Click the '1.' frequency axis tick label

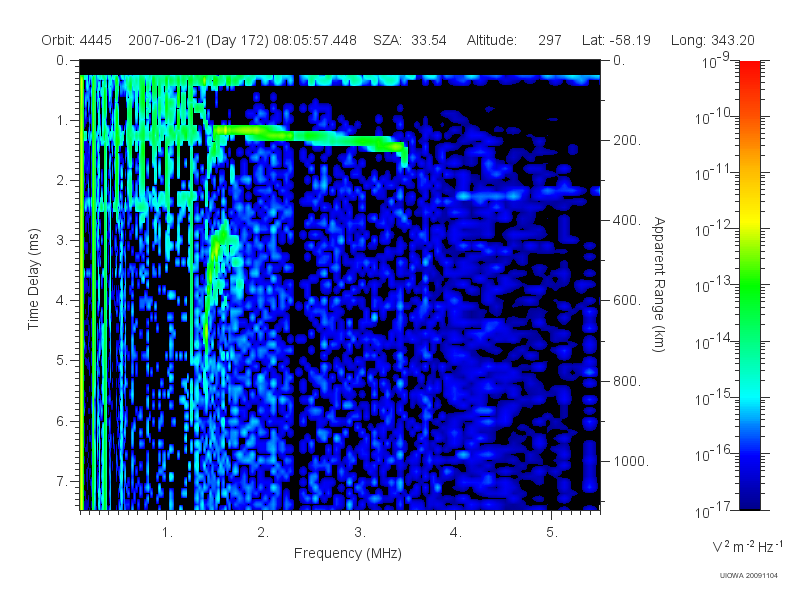click(167, 533)
